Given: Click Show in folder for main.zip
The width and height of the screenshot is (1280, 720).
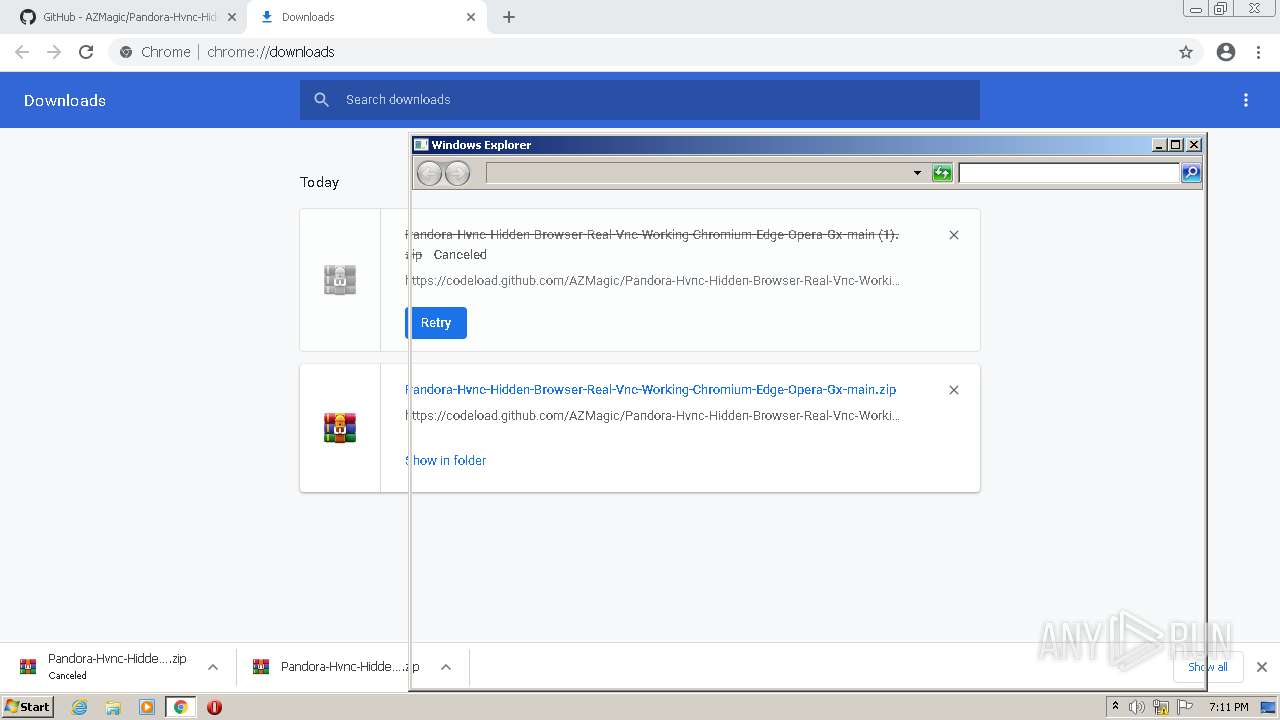Looking at the screenshot, I should [446, 461].
